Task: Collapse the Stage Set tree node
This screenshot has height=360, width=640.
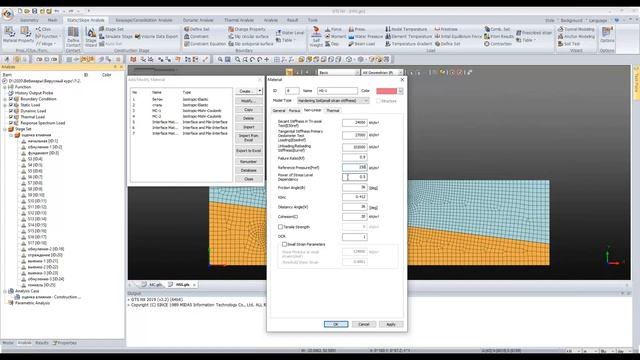Action: 5,129
